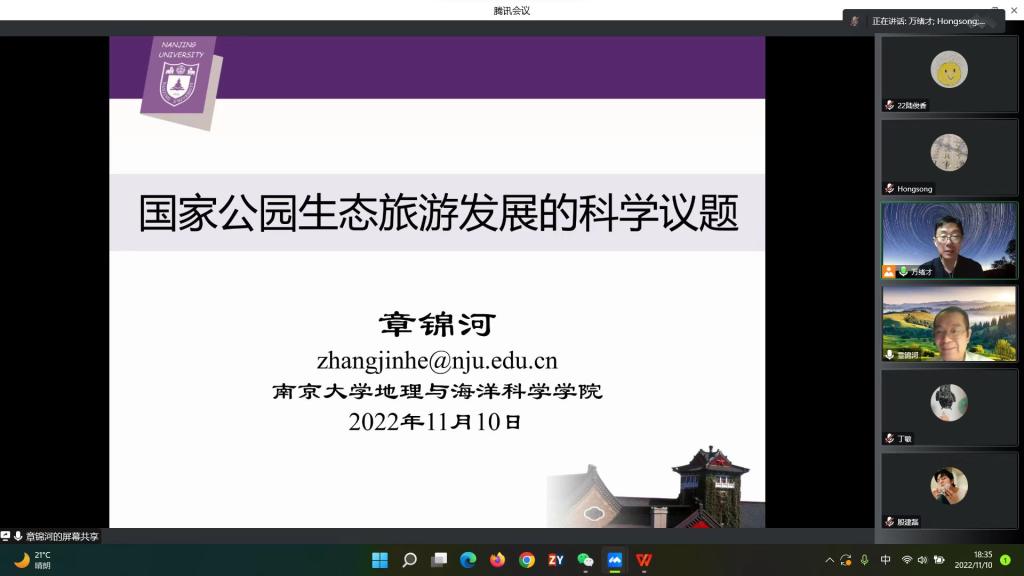Open the Windows Start menu
Viewport: 1024px width, 576px height.
[380, 560]
